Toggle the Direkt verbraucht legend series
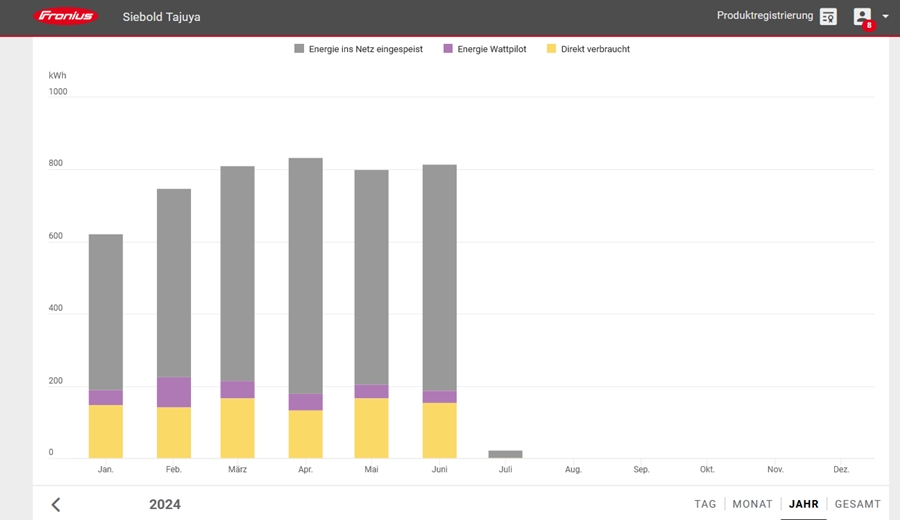 594,49
